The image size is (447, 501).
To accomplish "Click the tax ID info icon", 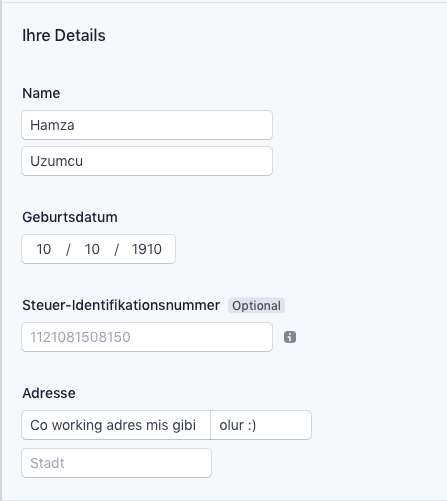I will coord(290,337).
